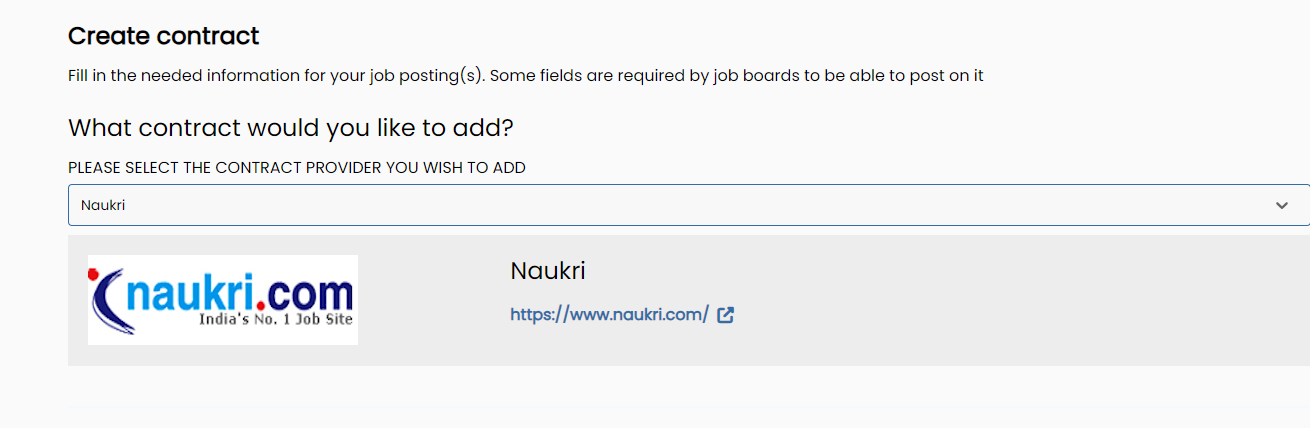This screenshot has height=428, width=1310.
Task: Follow the https://www.naukri.com/ link
Action: 609,315
